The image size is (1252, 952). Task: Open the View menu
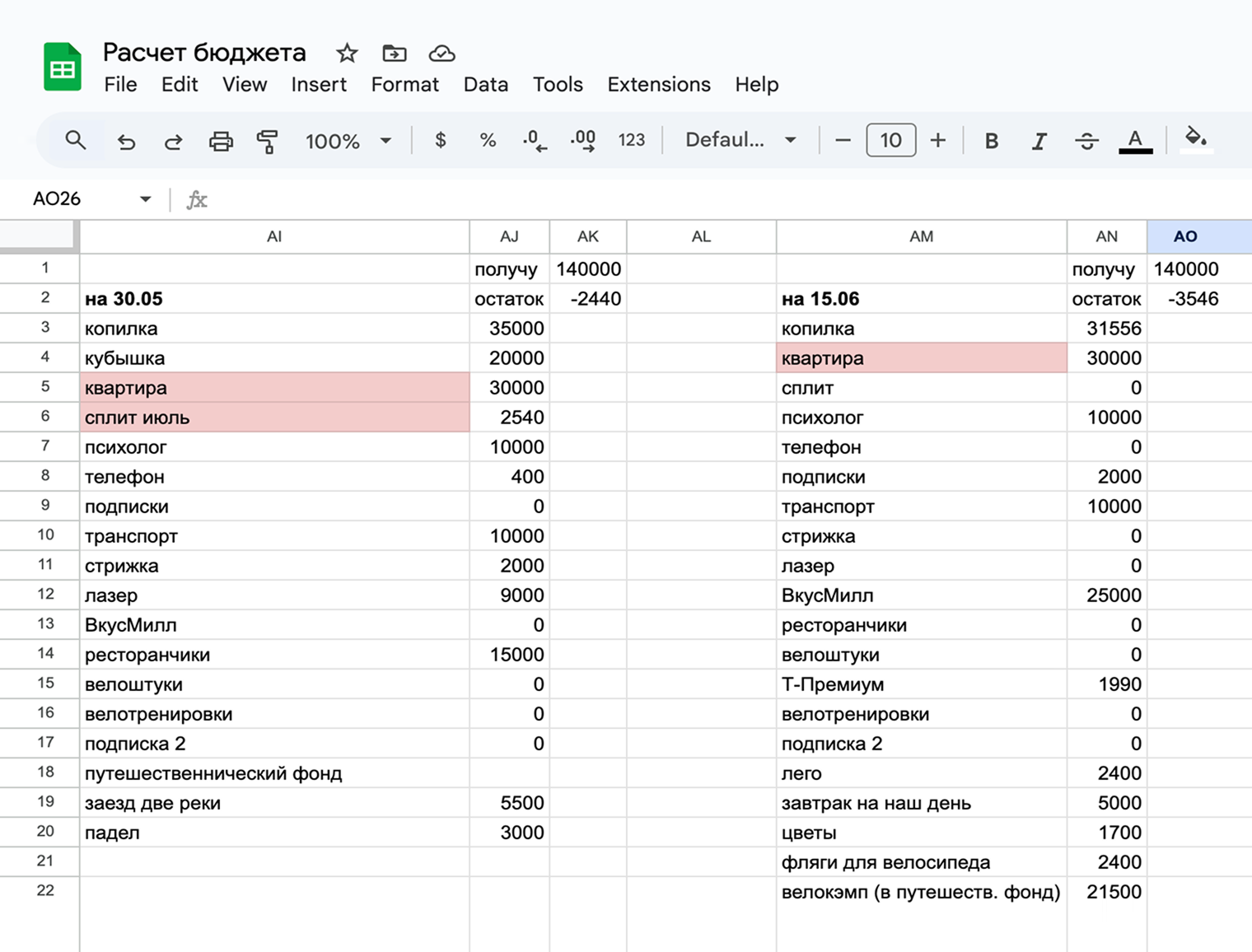coord(245,85)
